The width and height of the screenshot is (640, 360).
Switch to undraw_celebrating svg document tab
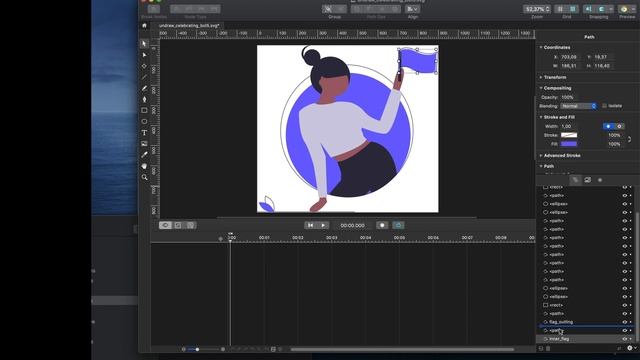(189, 25)
